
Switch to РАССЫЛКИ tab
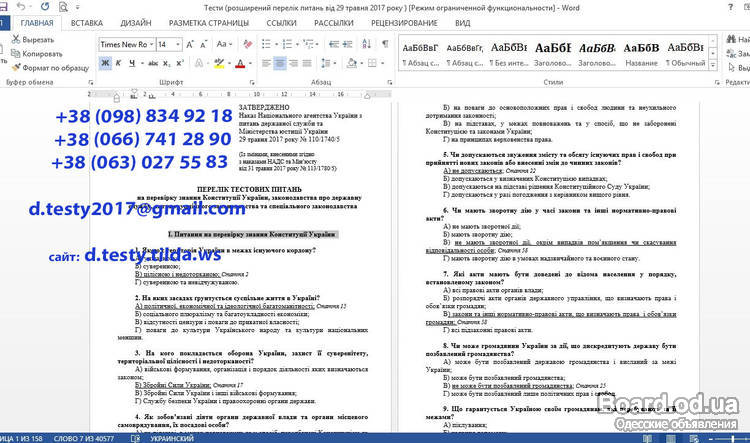333,23
